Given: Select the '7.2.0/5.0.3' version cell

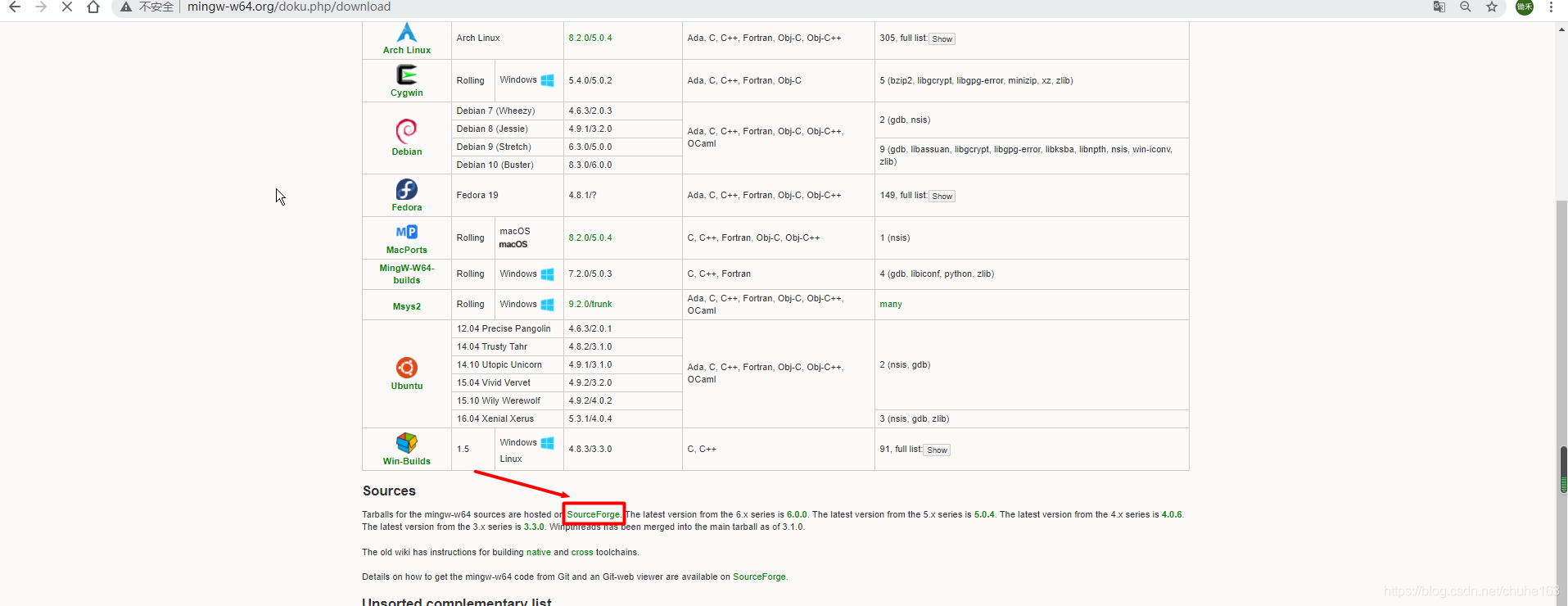Looking at the screenshot, I should 622,274.
